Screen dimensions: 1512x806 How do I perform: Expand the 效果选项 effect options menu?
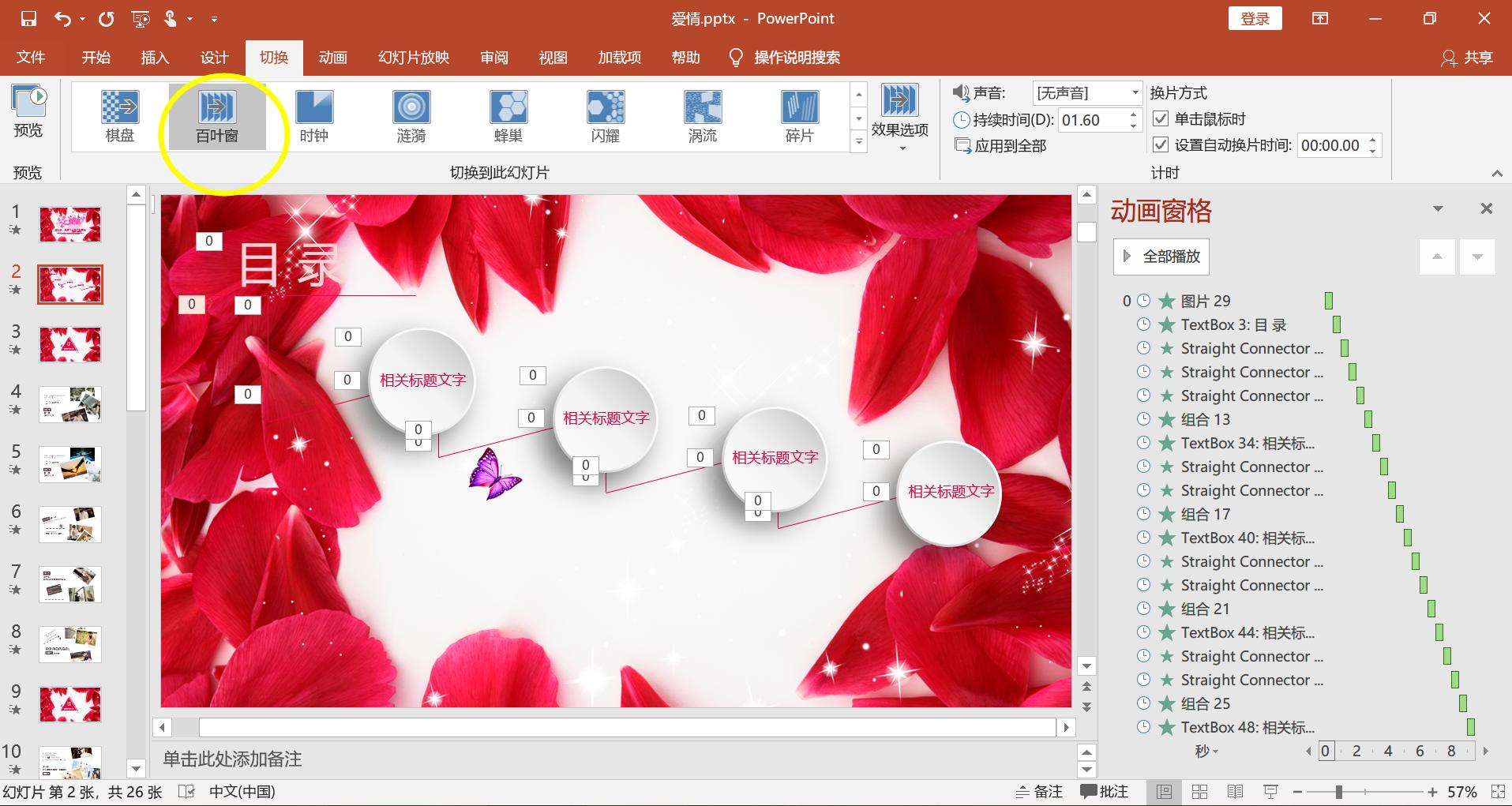899,118
